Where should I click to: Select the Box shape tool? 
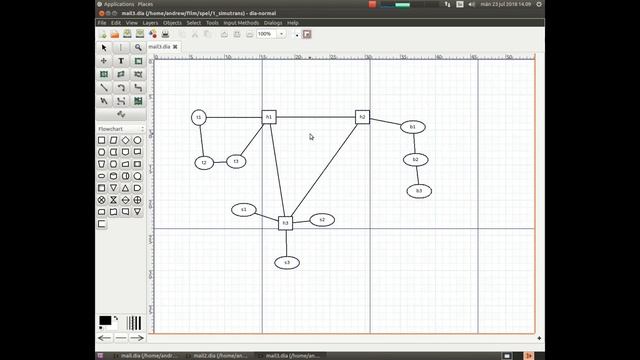pyautogui.click(x=138, y=61)
